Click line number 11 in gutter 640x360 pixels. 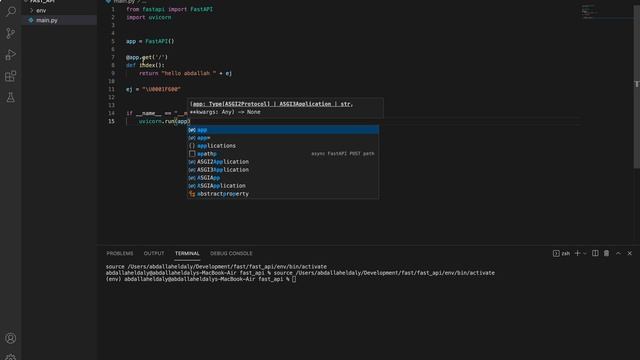pyautogui.click(x=112, y=89)
